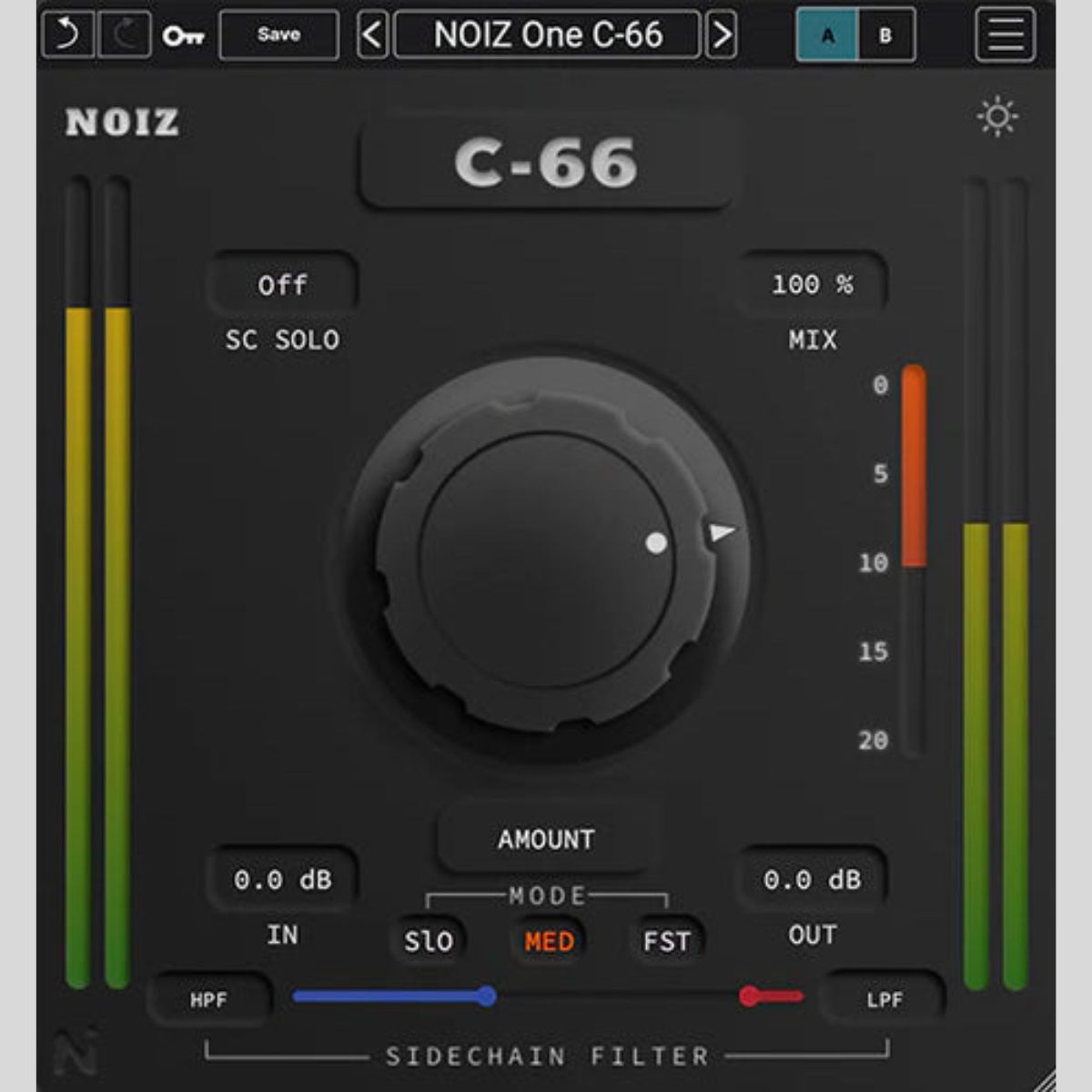
Task: Click the C-66 title badge
Action: [x=546, y=163]
